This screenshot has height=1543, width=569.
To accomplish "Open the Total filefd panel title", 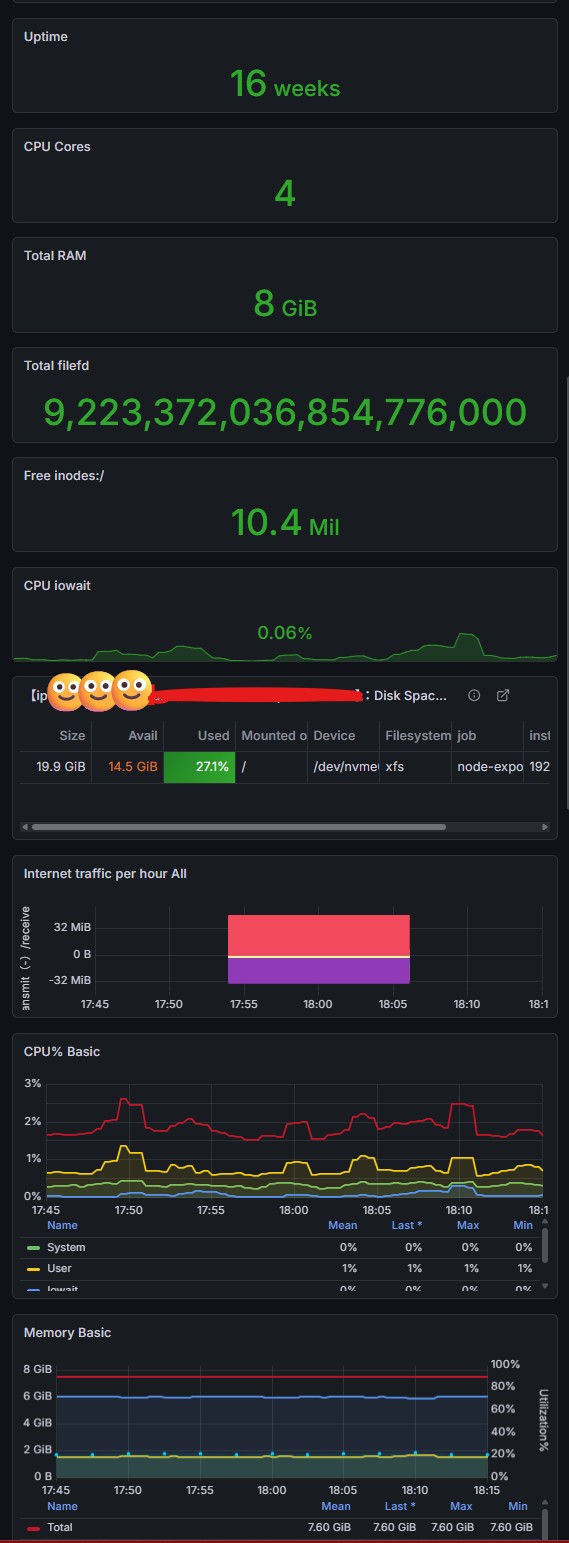I will (x=58, y=365).
